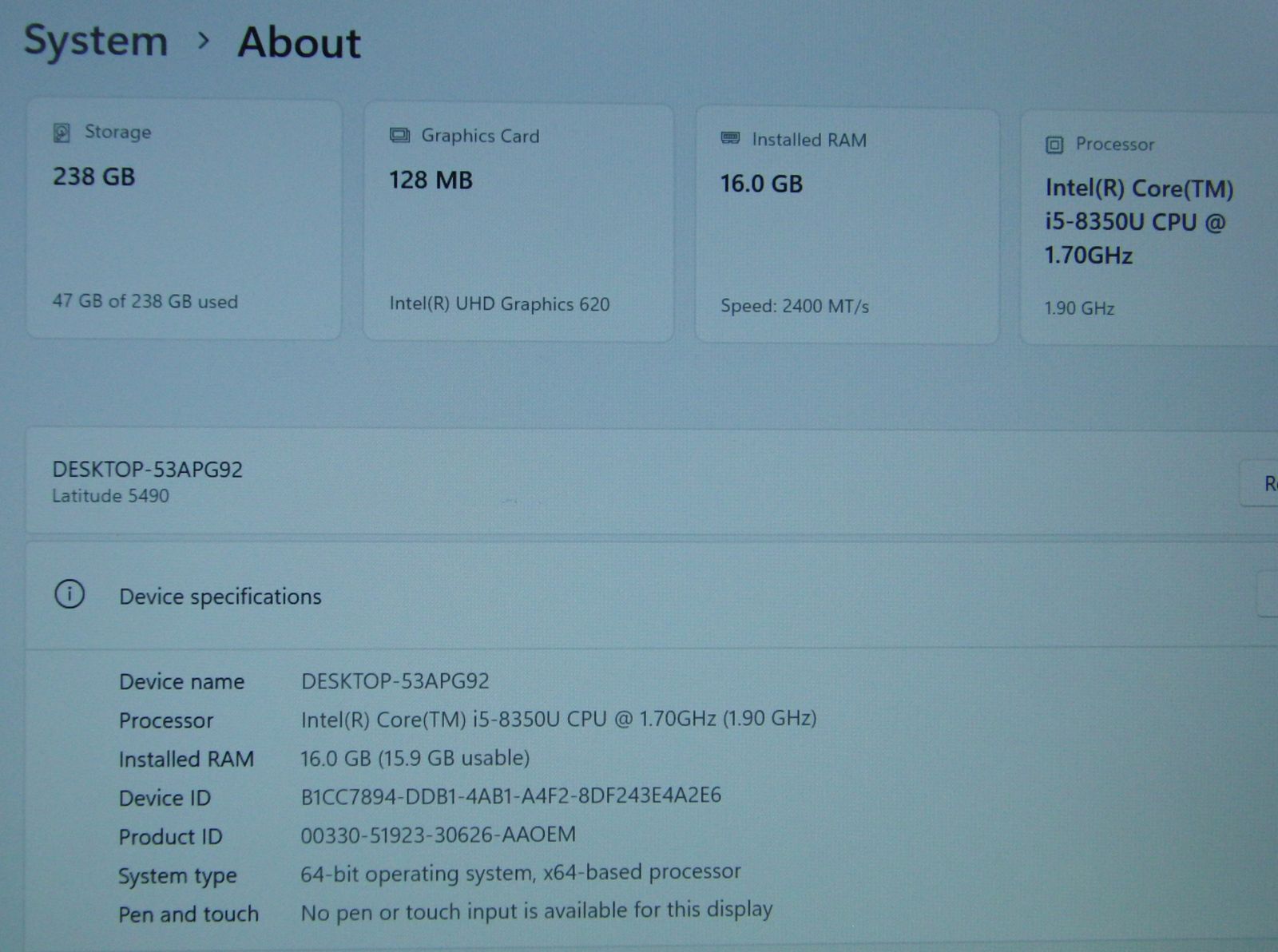Click the Storage drive icon
Screen dimensions: 1278x952
tap(62, 133)
